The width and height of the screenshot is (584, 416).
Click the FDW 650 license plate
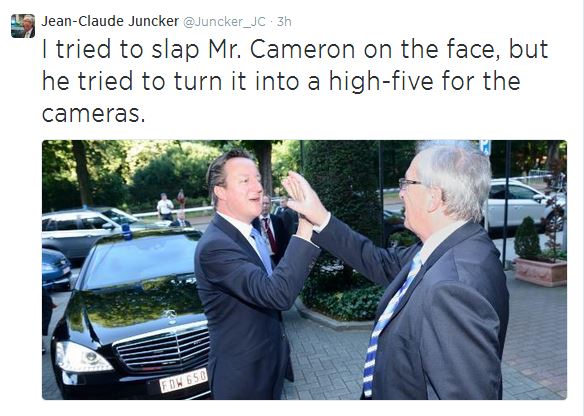(x=183, y=380)
